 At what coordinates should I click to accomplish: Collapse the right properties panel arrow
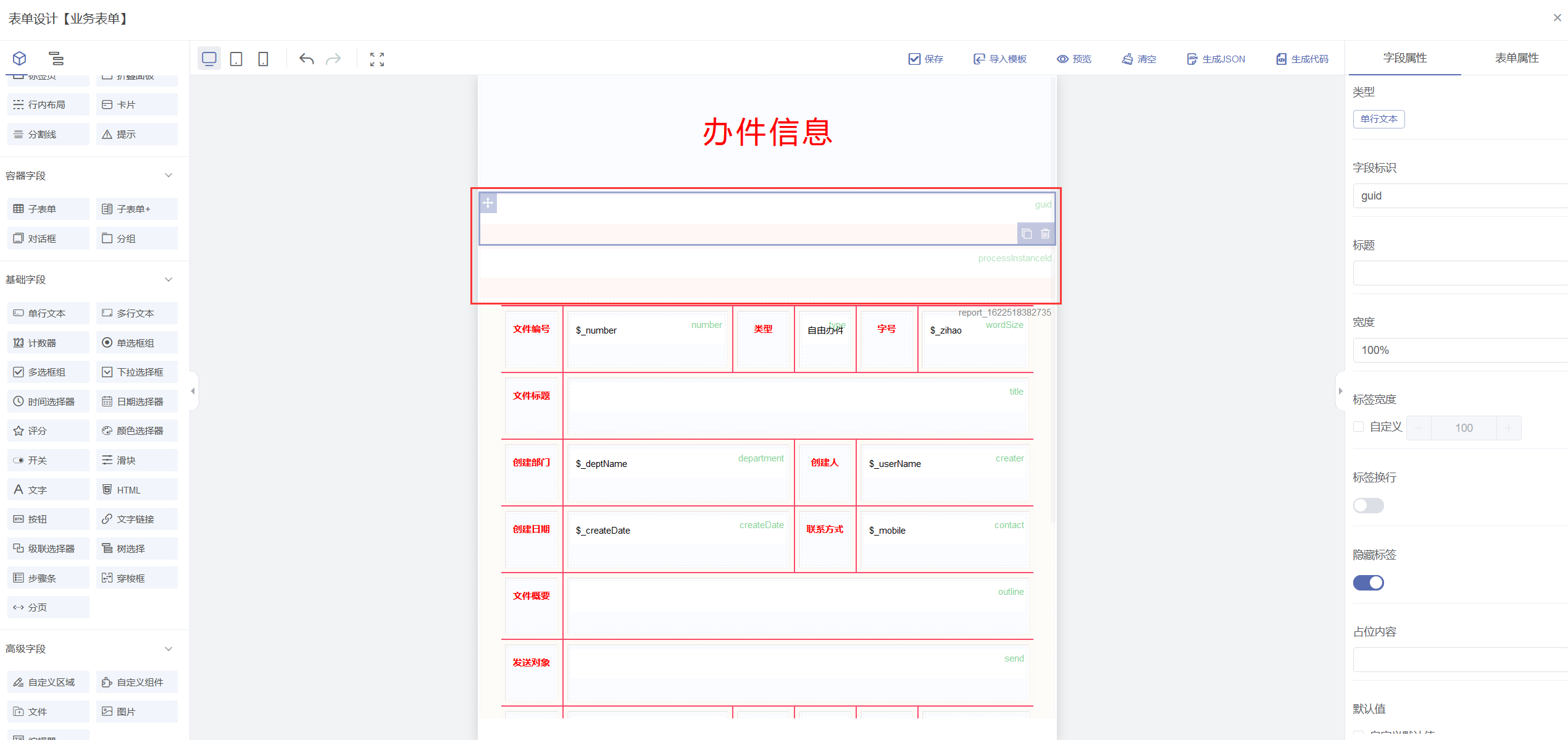(x=1340, y=391)
